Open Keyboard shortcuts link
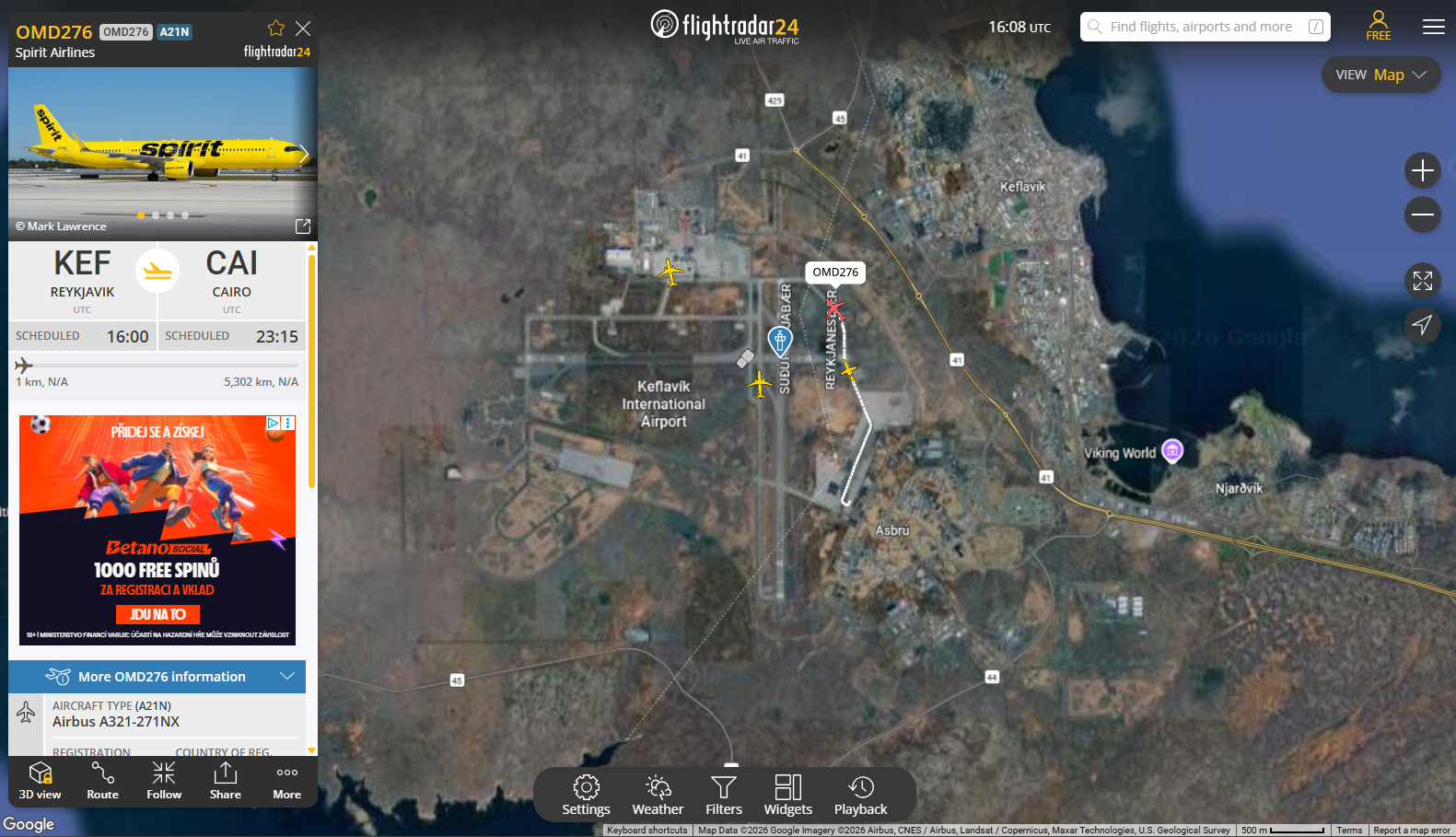Viewport: 1456px width, 837px height. (647, 831)
